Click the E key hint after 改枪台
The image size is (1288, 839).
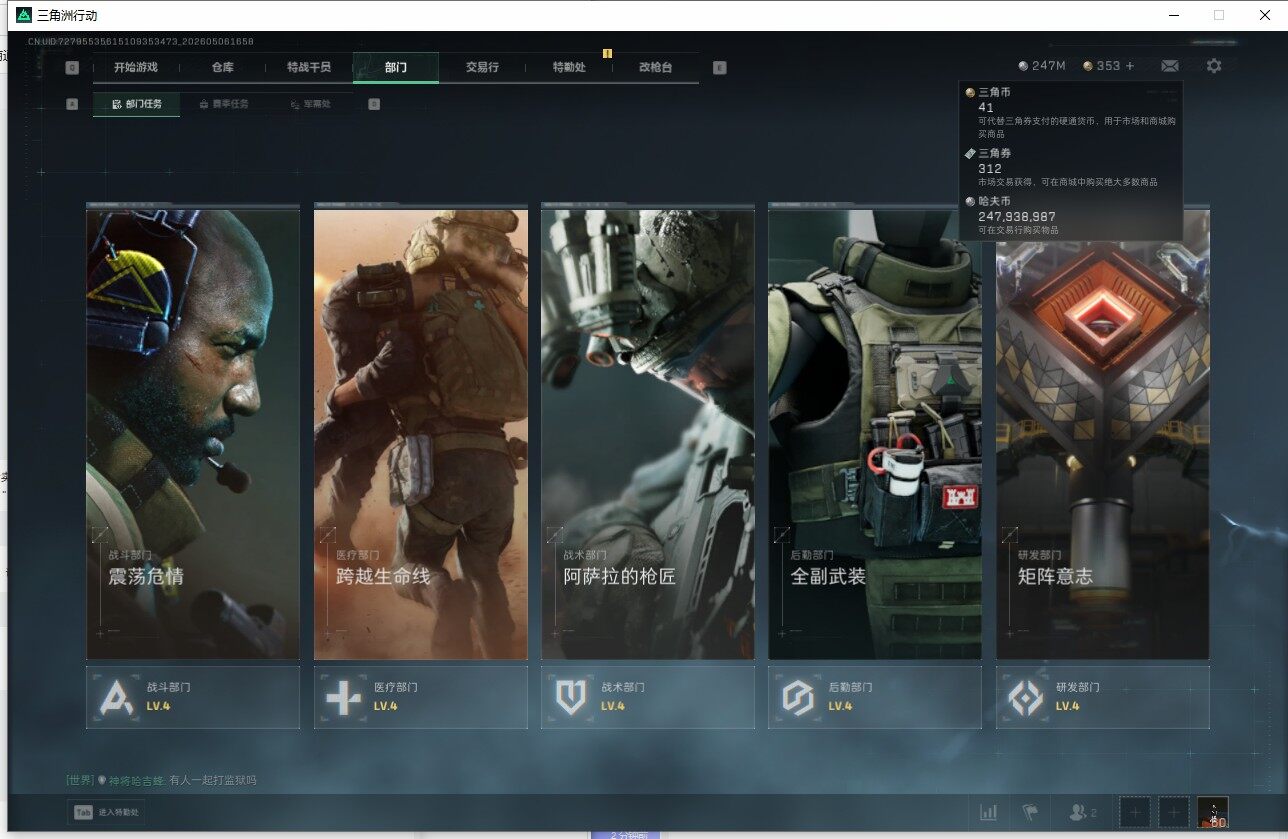(720, 68)
